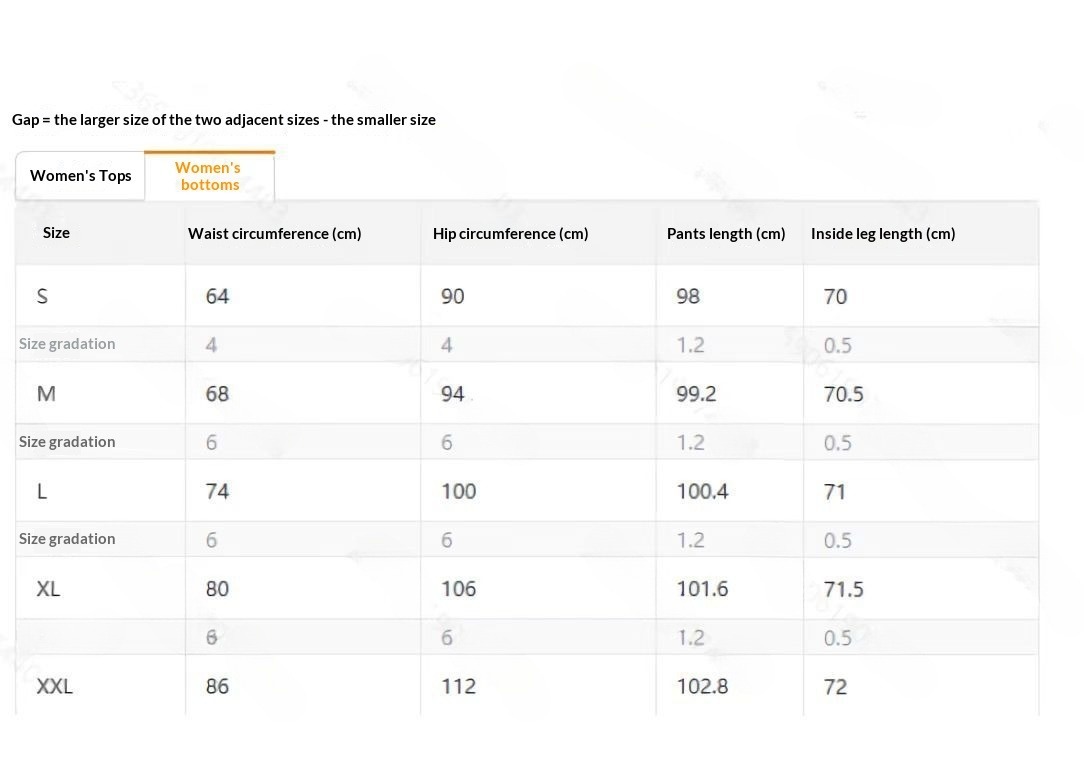Pick the XXL size row label
This screenshot has height=762, width=1084.
coord(54,686)
